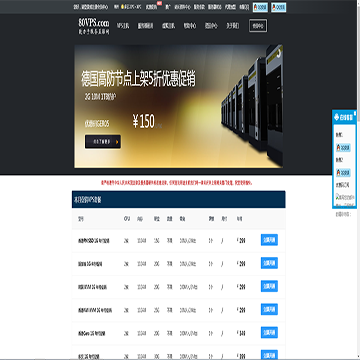Click the server rack banner image
This screenshot has width=360, height=360.
pos(252,107)
